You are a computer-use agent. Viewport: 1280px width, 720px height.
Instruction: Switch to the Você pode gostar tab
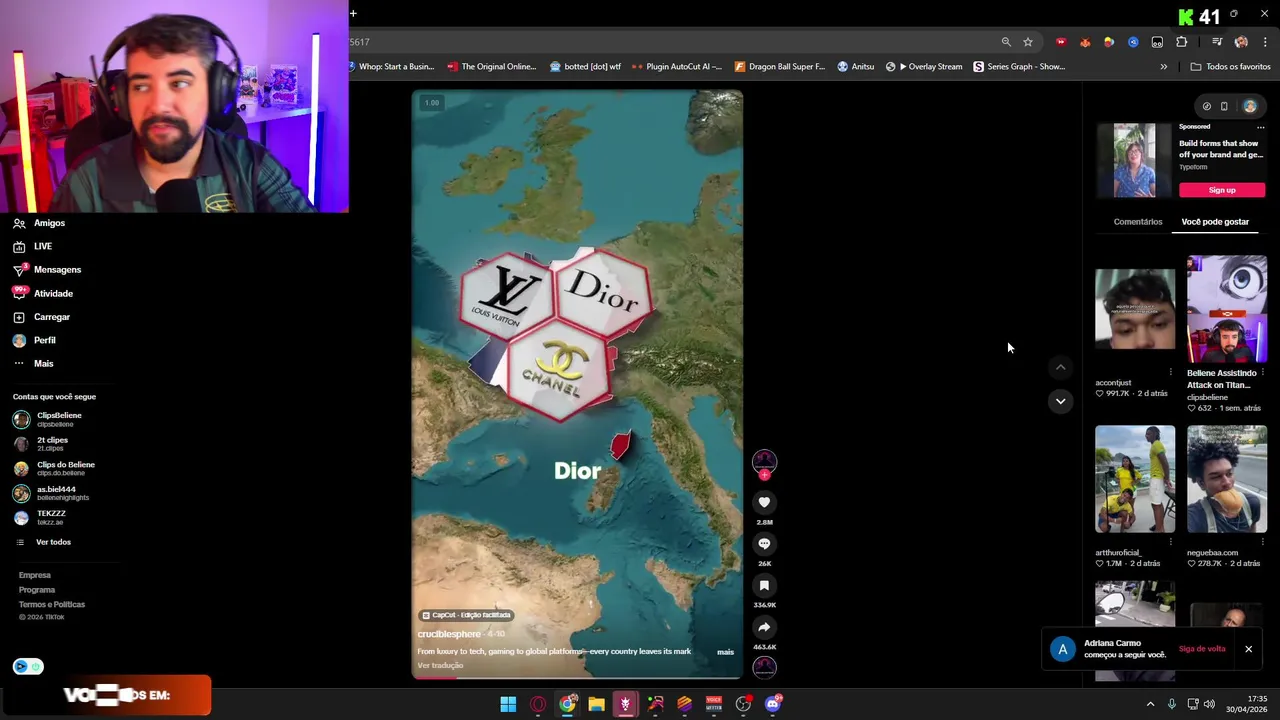[1215, 222]
